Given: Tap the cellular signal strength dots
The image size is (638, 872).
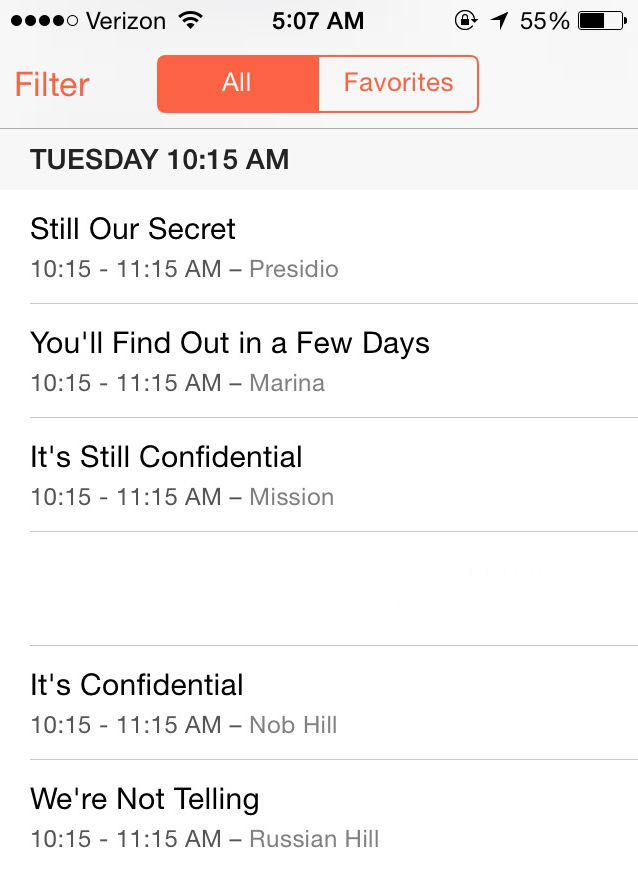Looking at the screenshot, I should [x=40, y=20].
